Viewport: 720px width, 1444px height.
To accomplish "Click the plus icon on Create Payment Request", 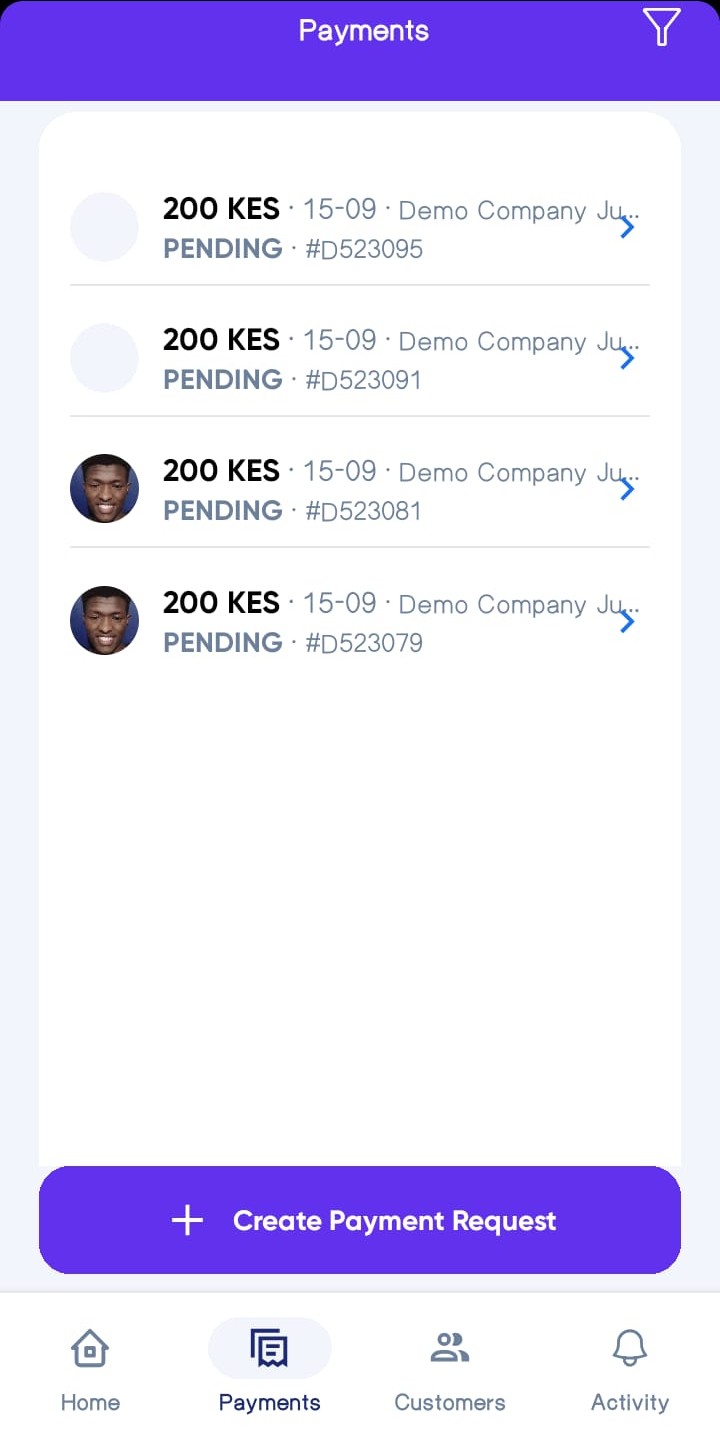I will click(x=187, y=1220).
